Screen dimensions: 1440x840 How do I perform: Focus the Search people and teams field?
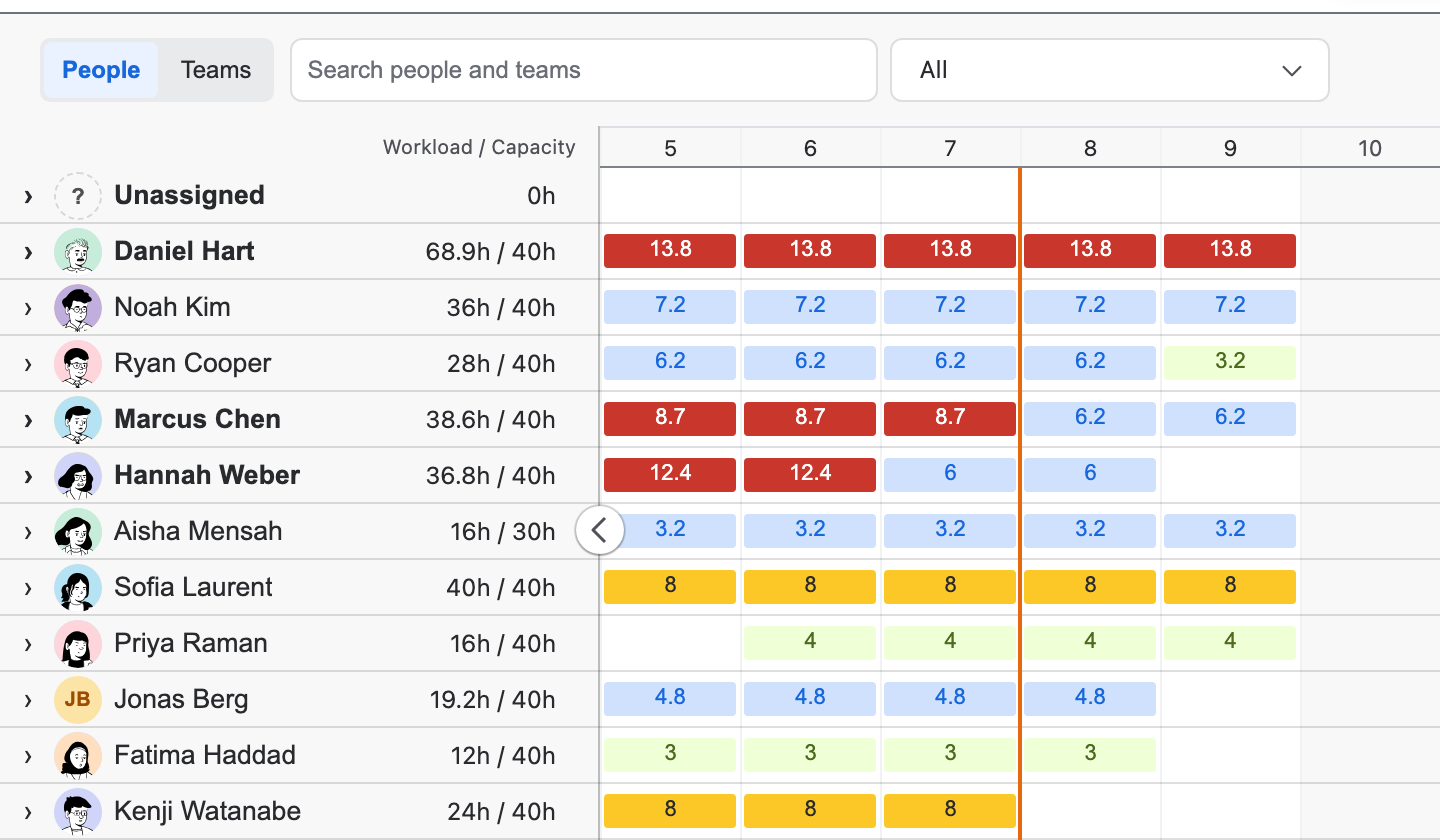pyautogui.click(x=584, y=70)
